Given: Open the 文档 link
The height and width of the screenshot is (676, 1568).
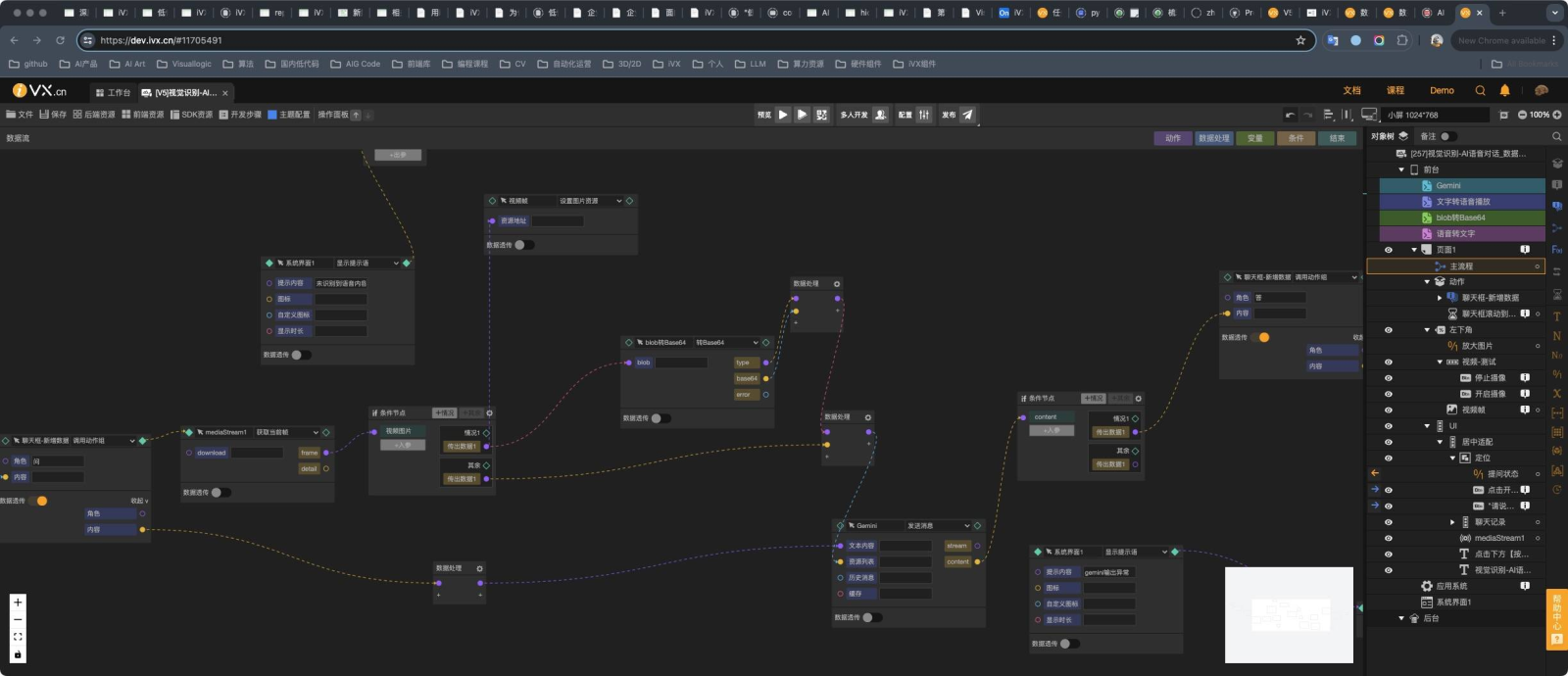Looking at the screenshot, I should pos(1352,90).
